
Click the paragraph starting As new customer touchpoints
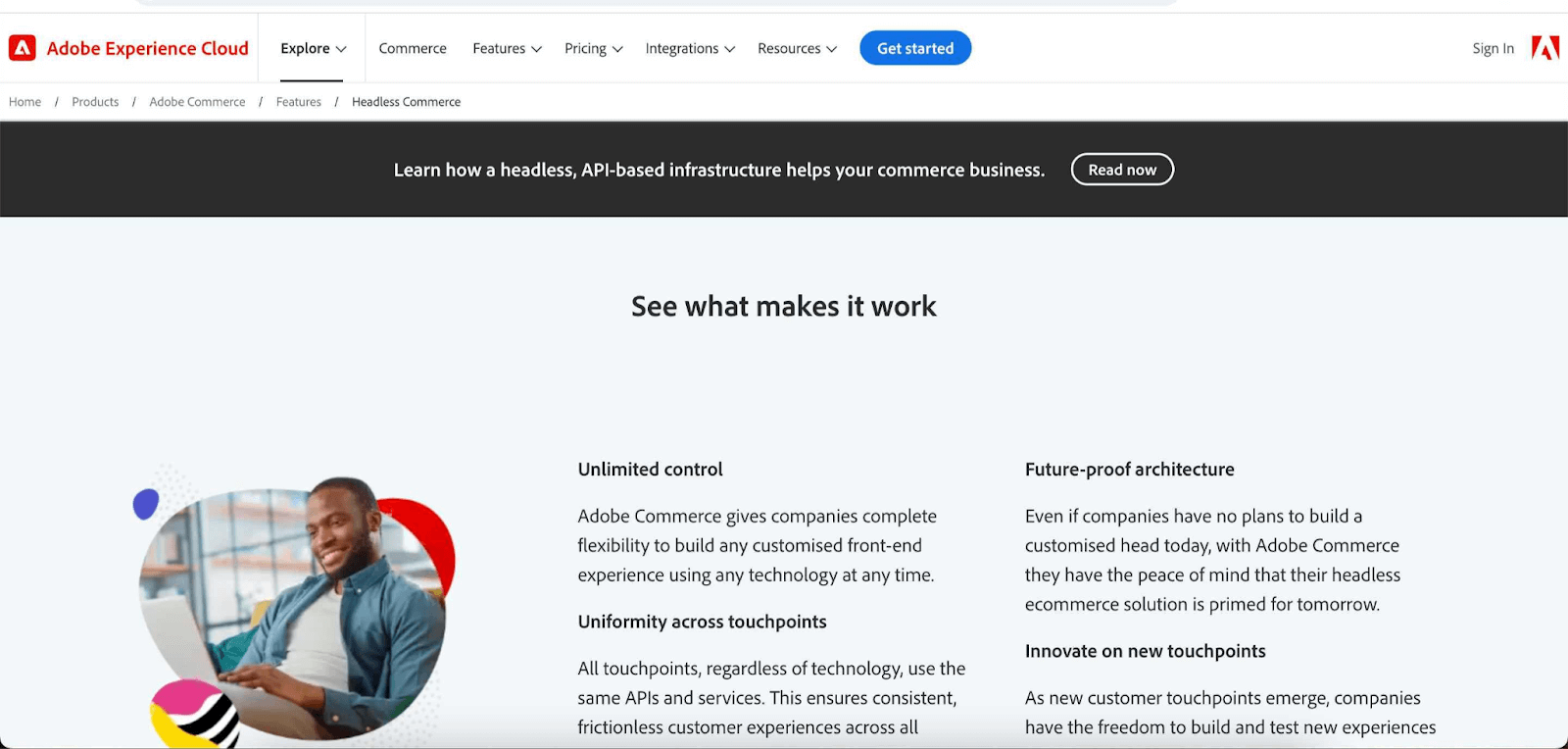(1231, 713)
